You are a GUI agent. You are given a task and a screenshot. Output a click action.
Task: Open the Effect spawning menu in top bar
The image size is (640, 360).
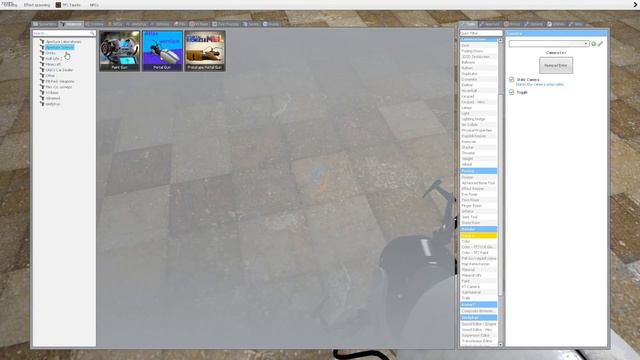[37, 5]
